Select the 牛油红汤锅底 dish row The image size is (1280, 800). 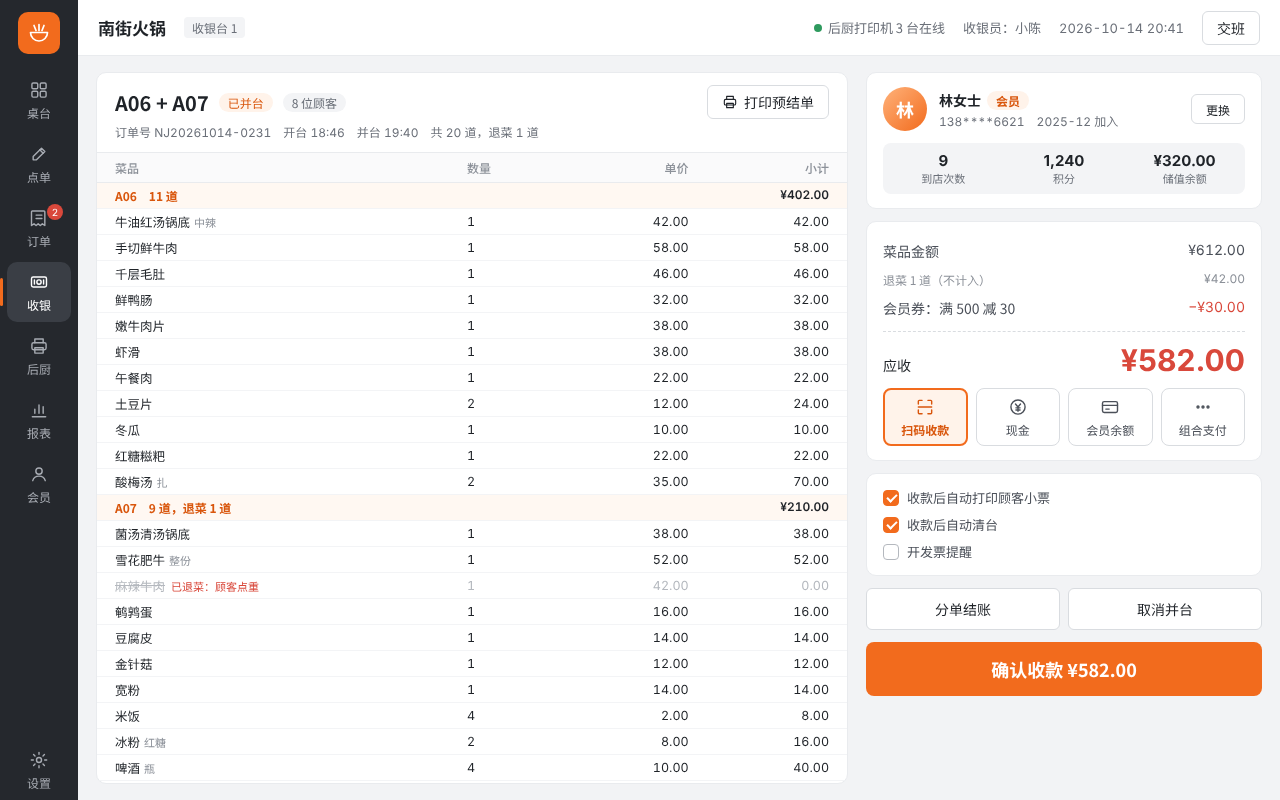(x=472, y=222)
